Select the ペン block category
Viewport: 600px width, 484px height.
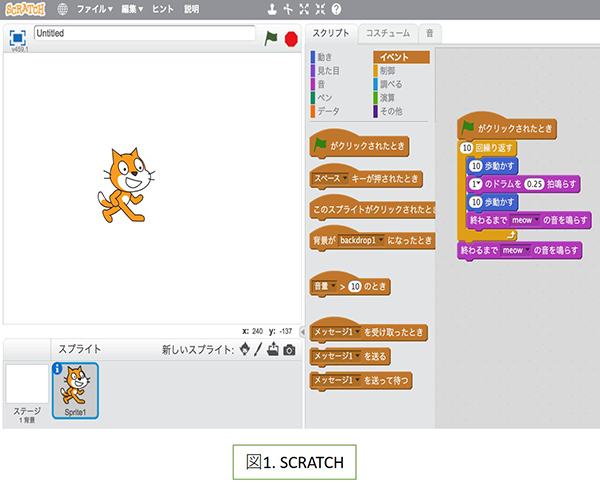pyautogui.click(x=324, y=98)
